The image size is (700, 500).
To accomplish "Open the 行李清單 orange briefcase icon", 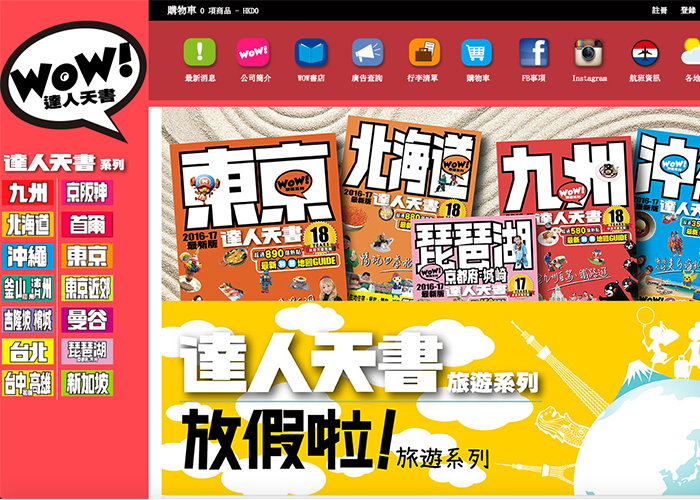I will [x=424, y=53].
